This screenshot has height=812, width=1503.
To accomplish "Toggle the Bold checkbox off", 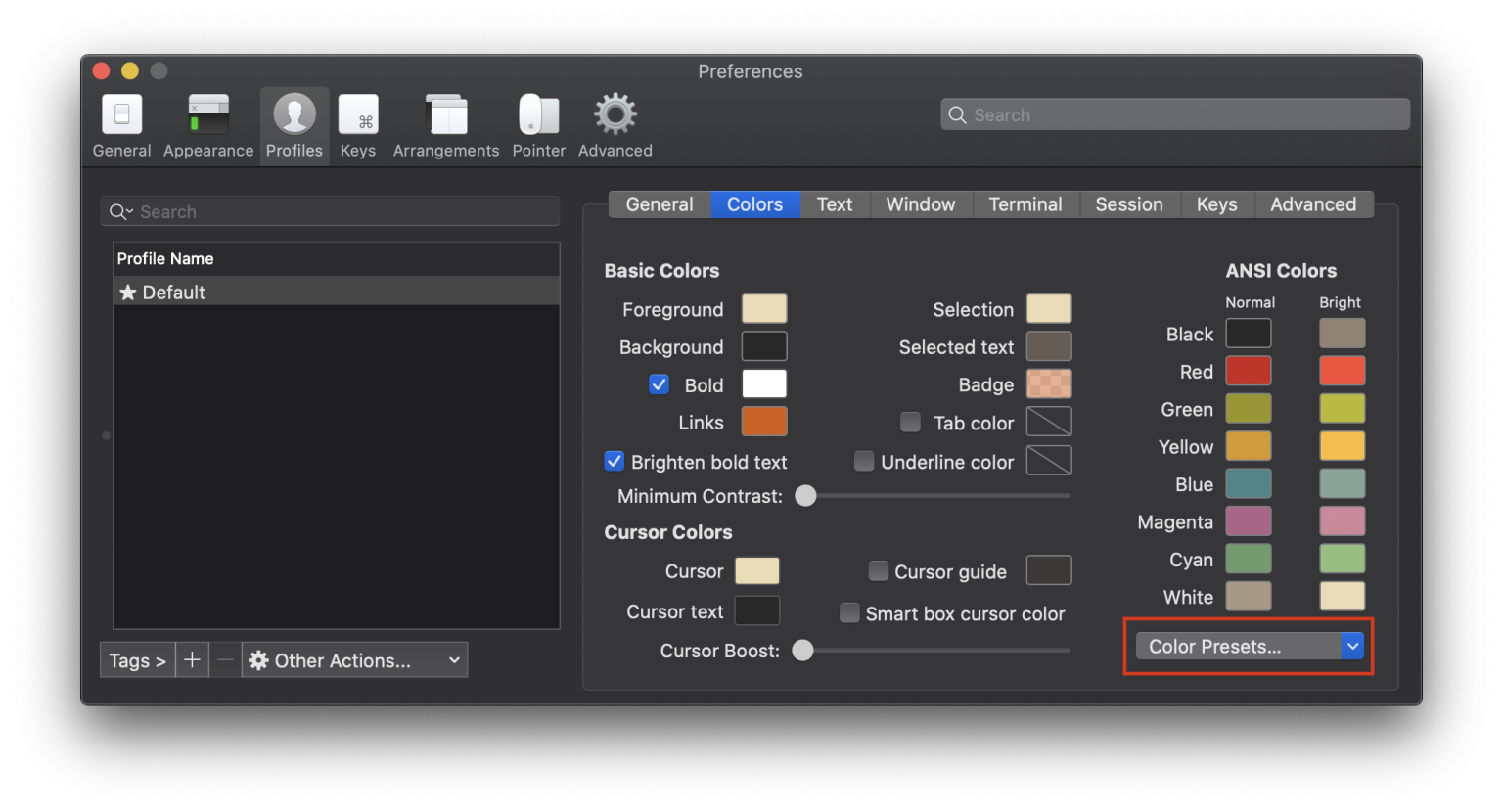I will tap(659, 384).
